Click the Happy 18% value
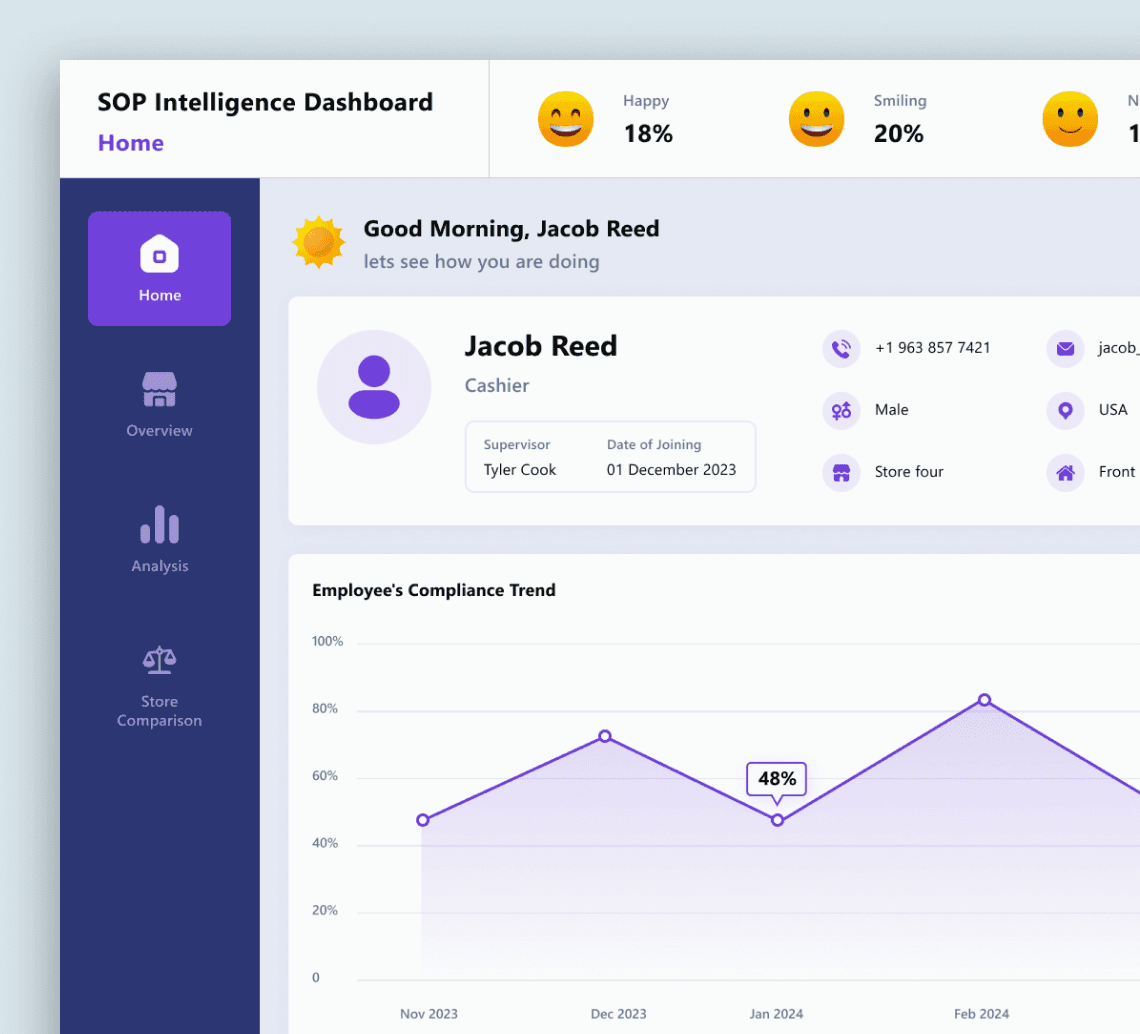This screenshot has height=1034, width=1140. [x=649, y=134]
